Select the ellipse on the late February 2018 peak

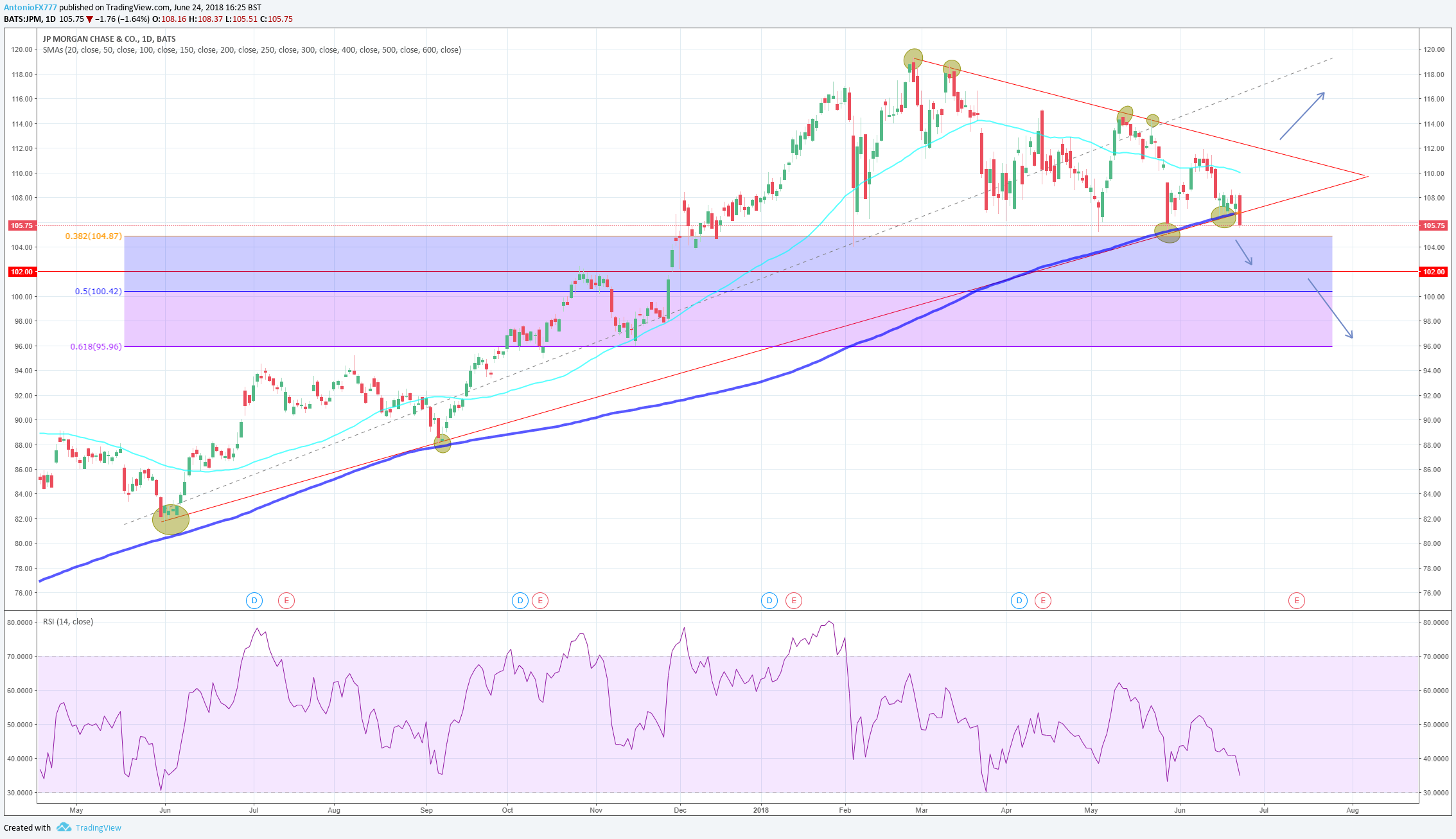click(913, 60)
